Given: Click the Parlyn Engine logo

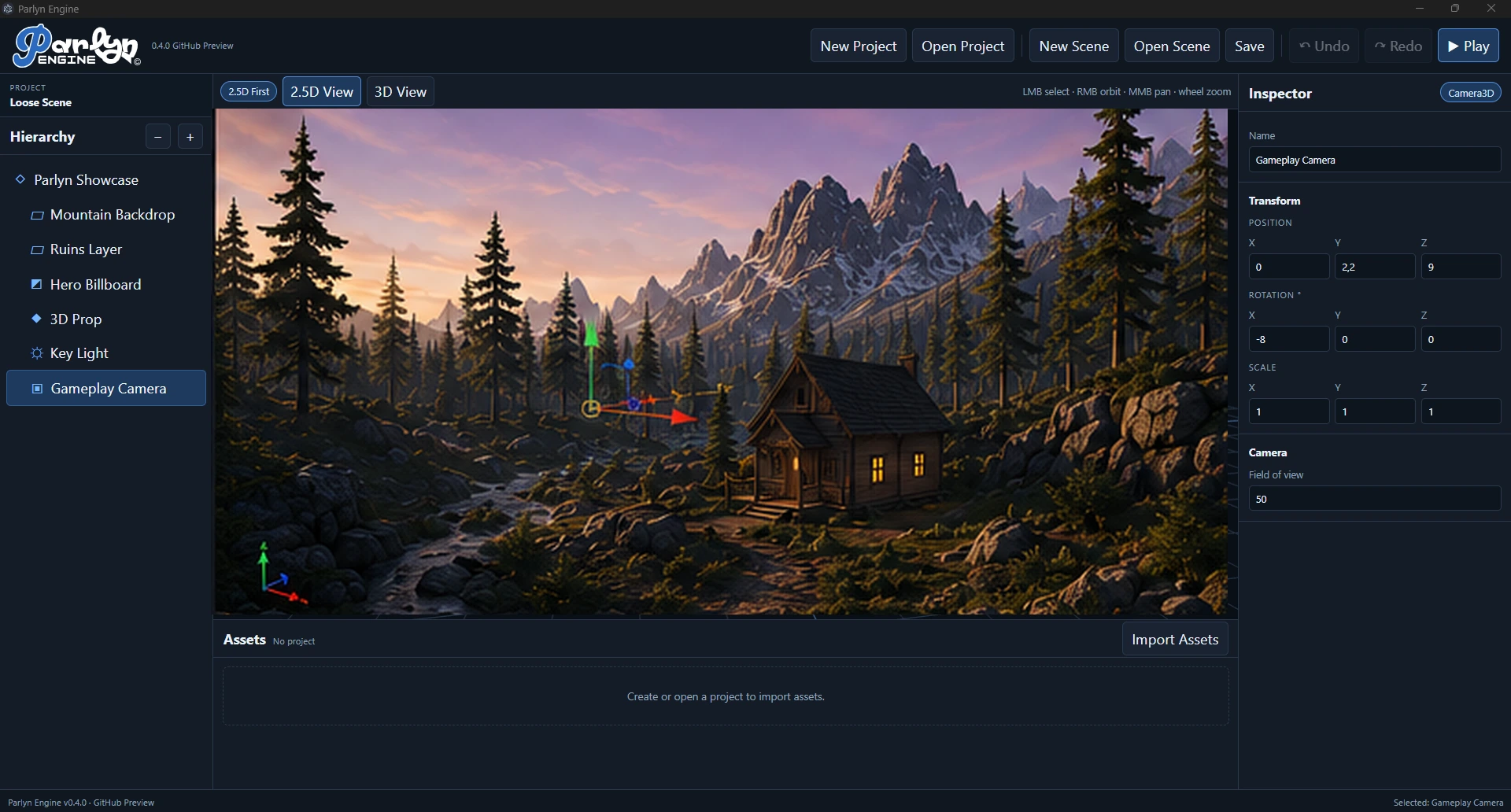Looking at the screenshot, I should click(x=76, y=46).
